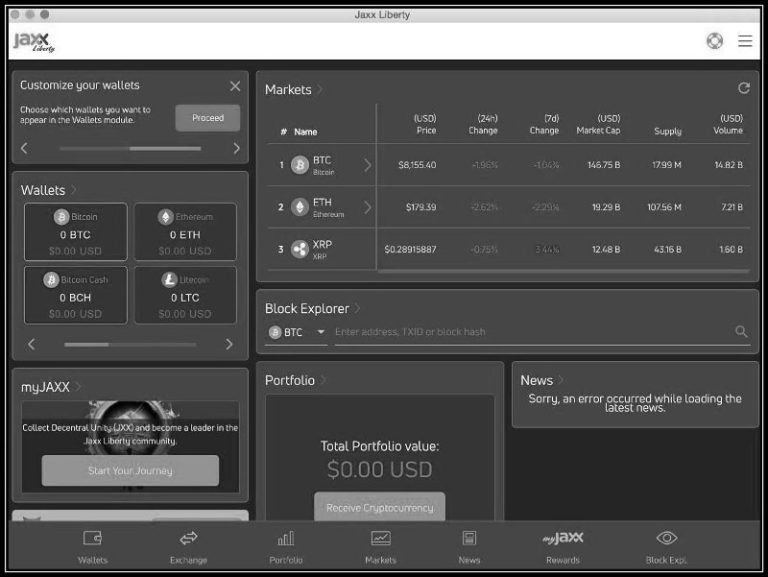Click the Ethereum coin icon in Wallets

tap(166, 216)
